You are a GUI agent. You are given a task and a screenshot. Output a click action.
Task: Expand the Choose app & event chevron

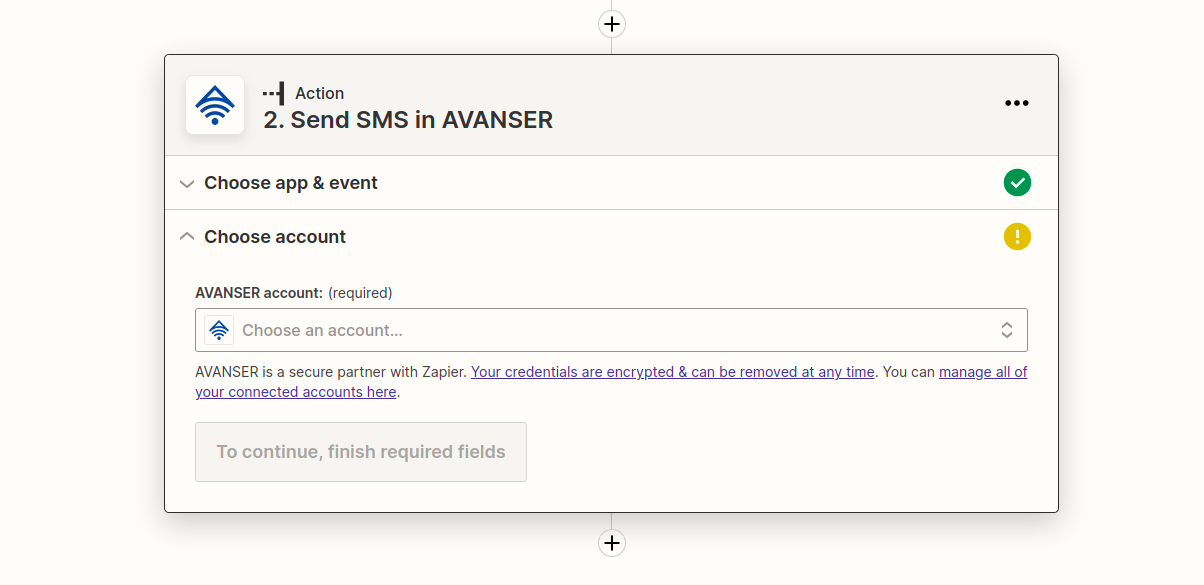coord(186,184)
